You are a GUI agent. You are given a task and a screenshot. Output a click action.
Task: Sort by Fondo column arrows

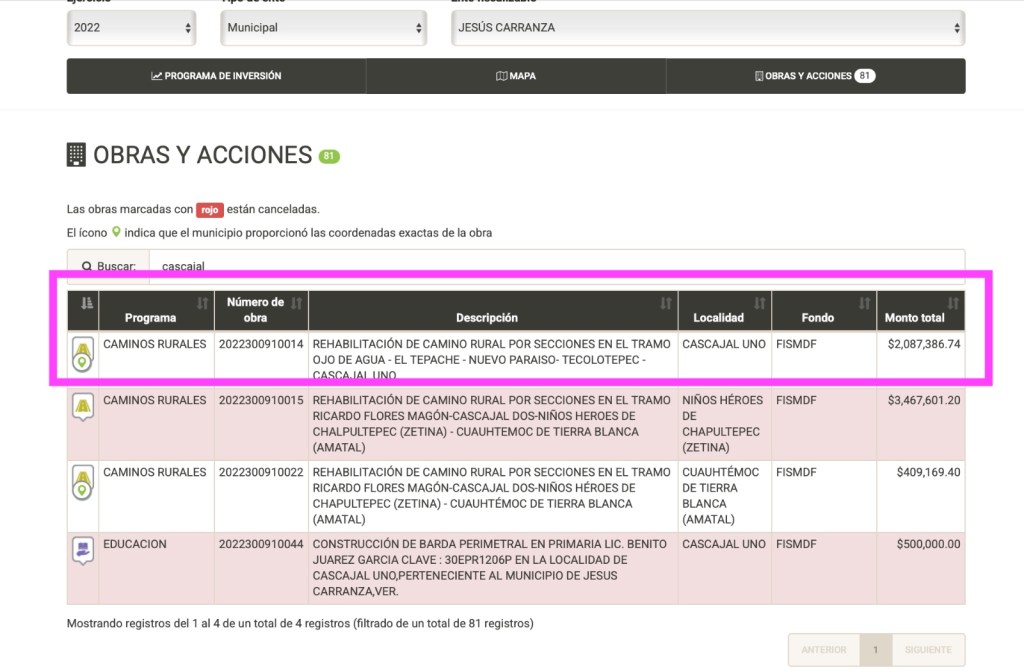(865, 304)
